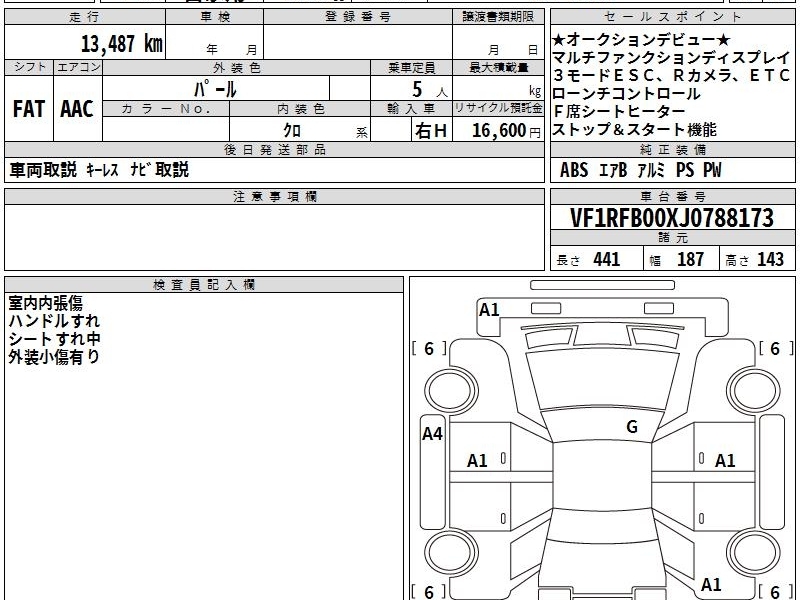Click the 後日発送部品 header

click(x=274, y=149)
